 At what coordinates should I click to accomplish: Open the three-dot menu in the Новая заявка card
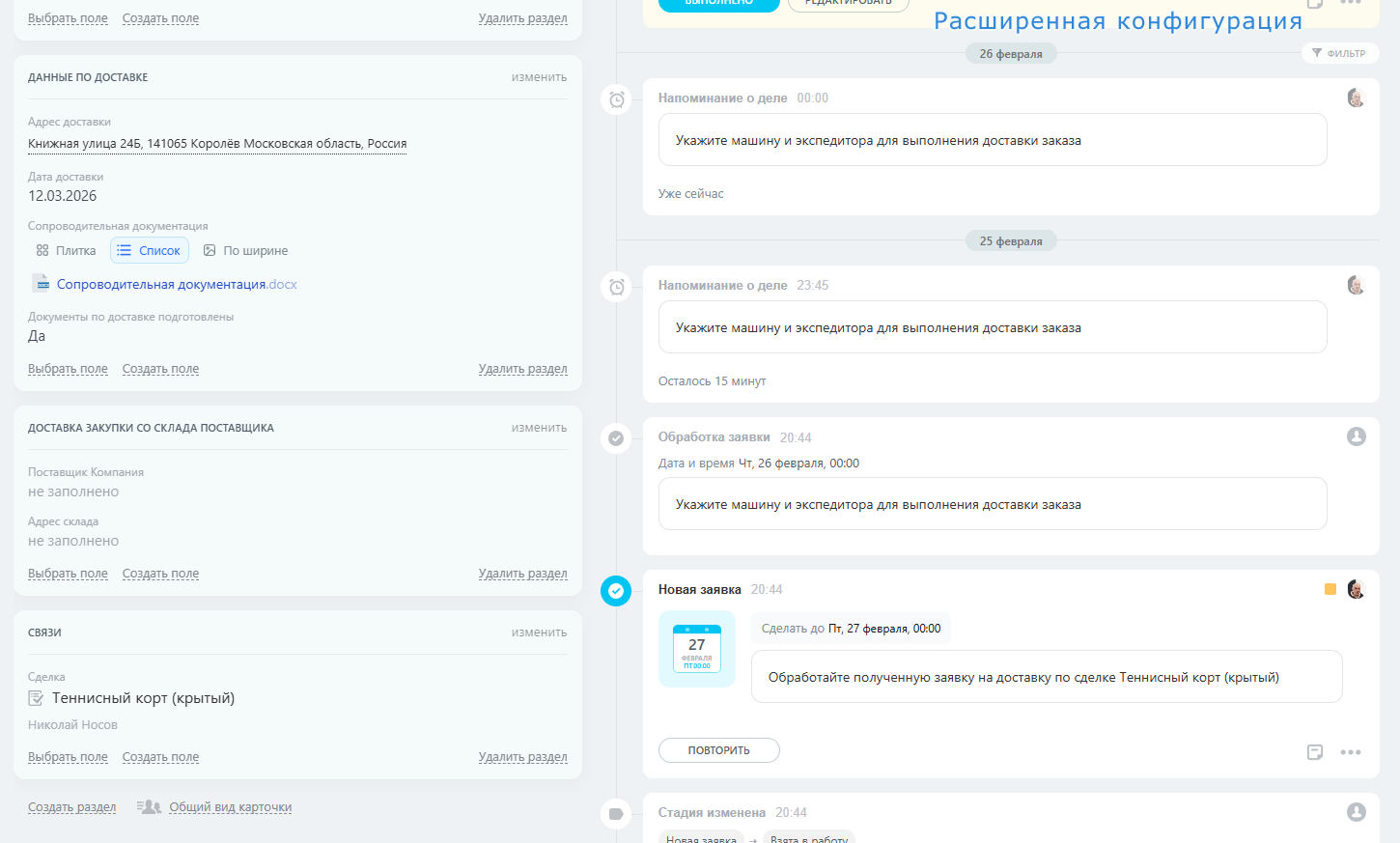point(1351,752)
